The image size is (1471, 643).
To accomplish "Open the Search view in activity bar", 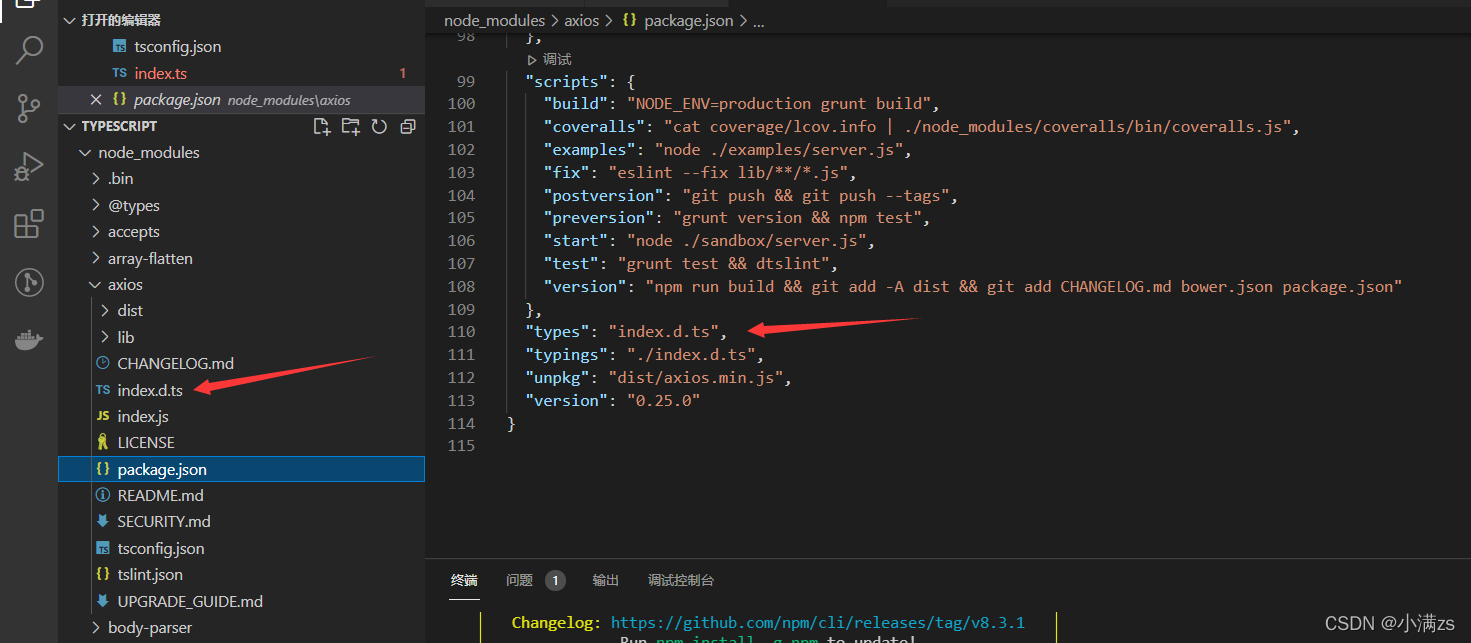I will click(x=29, y=51).
